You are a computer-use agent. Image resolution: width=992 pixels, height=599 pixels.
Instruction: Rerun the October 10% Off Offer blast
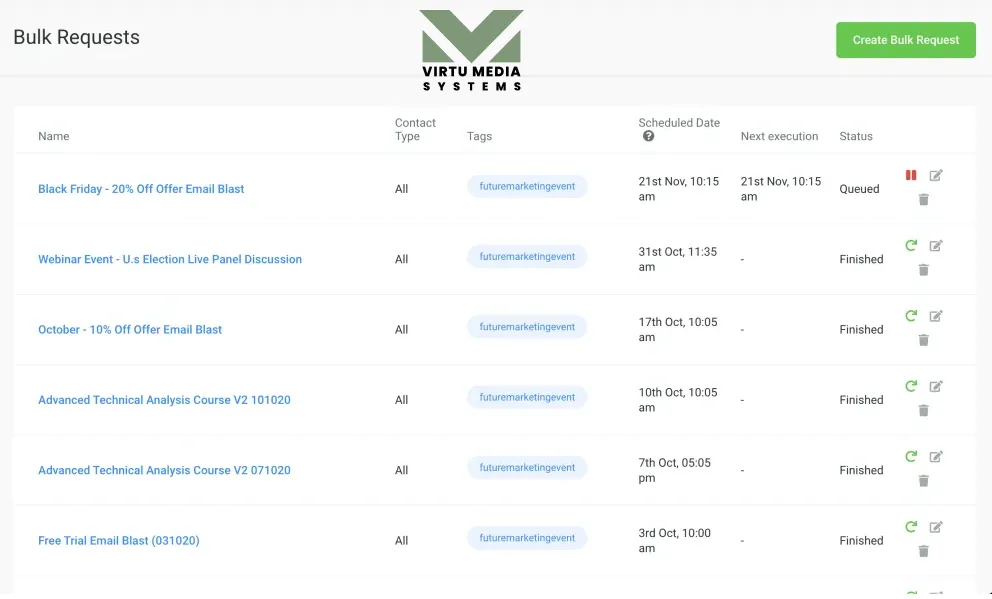click(910, 316)
